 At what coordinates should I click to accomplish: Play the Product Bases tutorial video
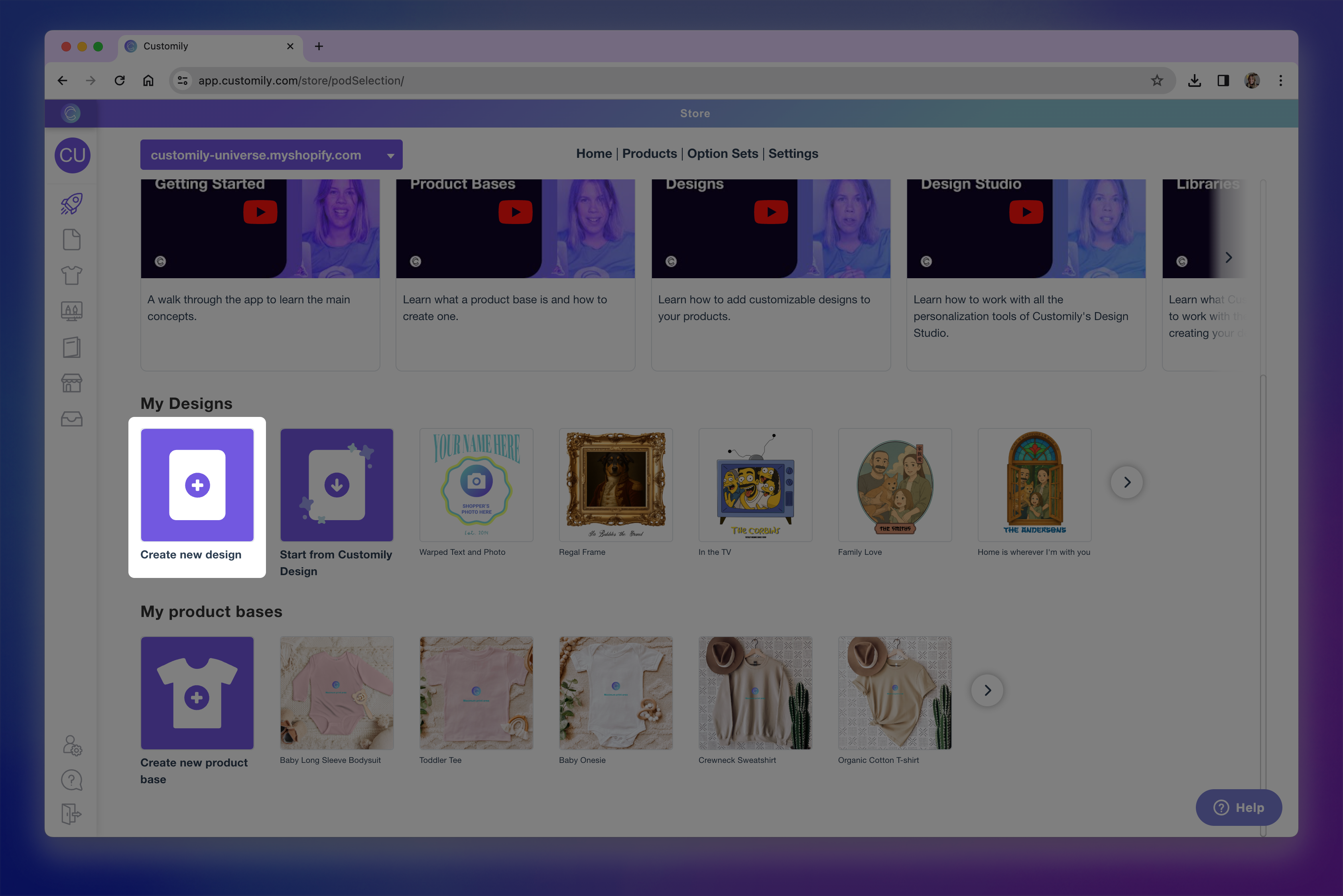(x=515, y=211)
